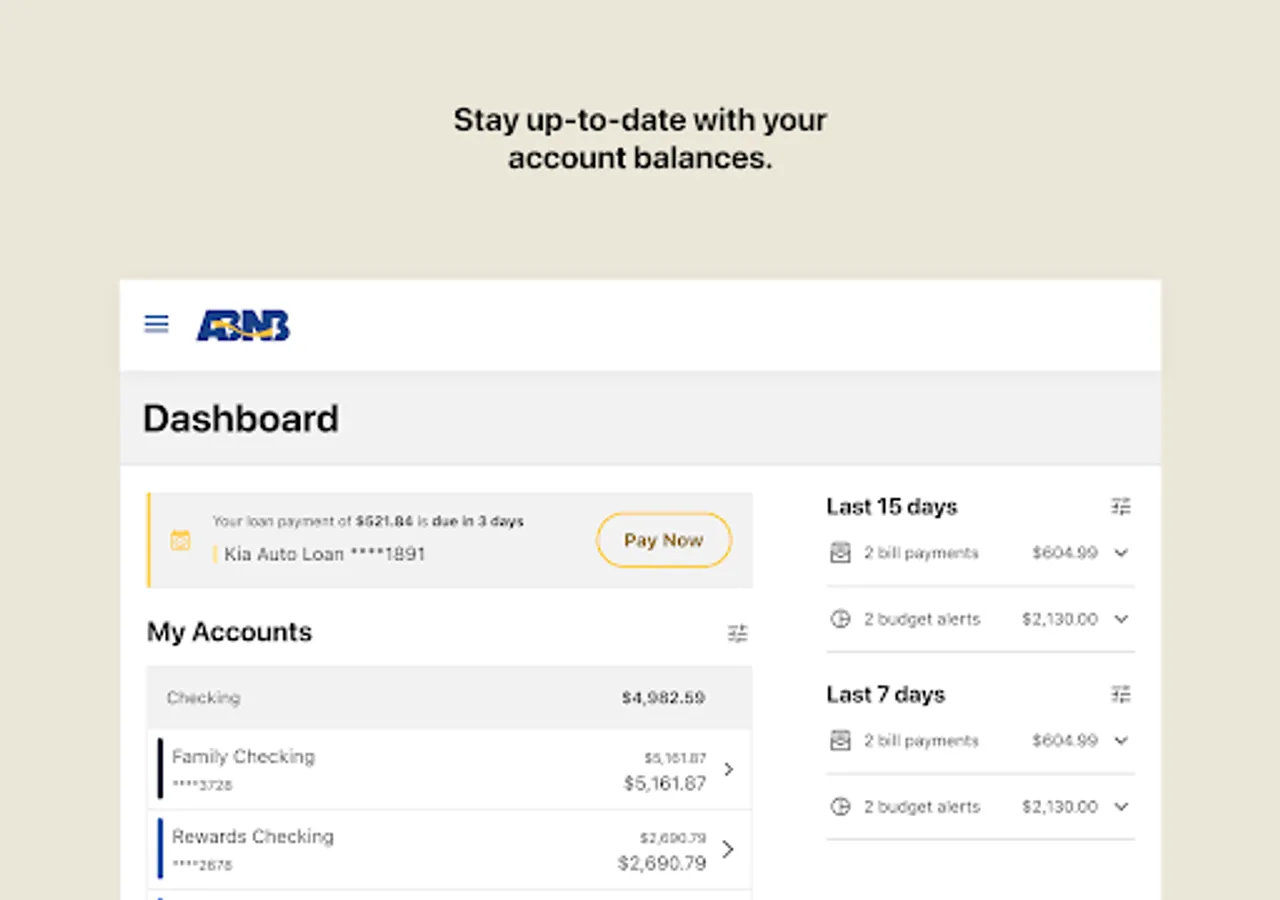Expand budget alerts in Last 7 days

click(x=1121, y=807)
